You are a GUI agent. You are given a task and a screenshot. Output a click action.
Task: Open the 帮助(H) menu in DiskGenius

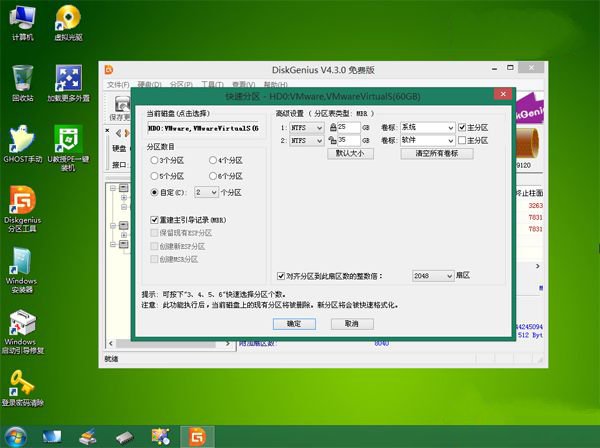pos(276,84)
